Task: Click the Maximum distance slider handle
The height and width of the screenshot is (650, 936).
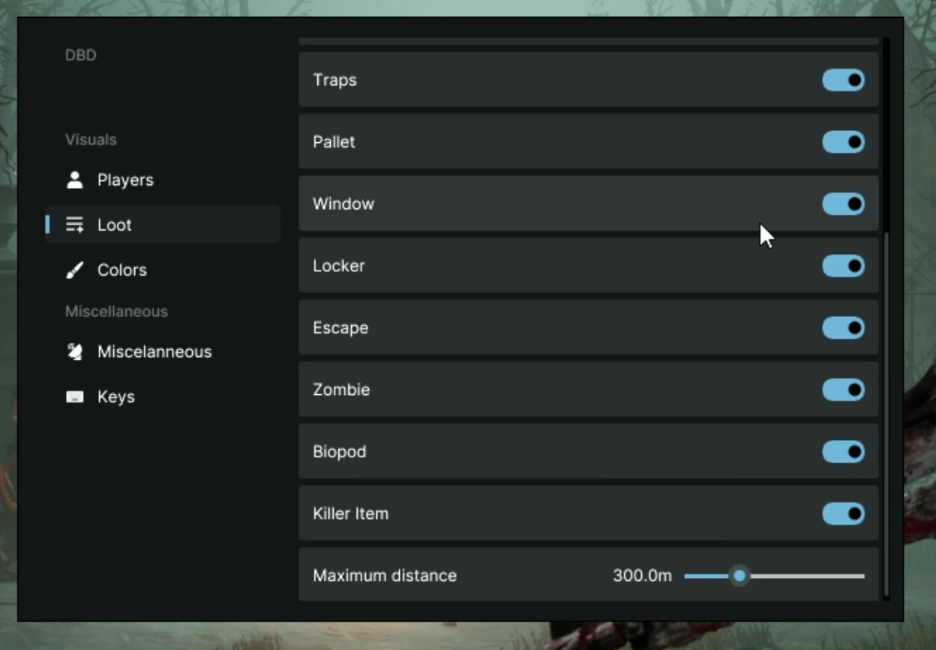Action: pyautogui.click(x=739, y=576)
